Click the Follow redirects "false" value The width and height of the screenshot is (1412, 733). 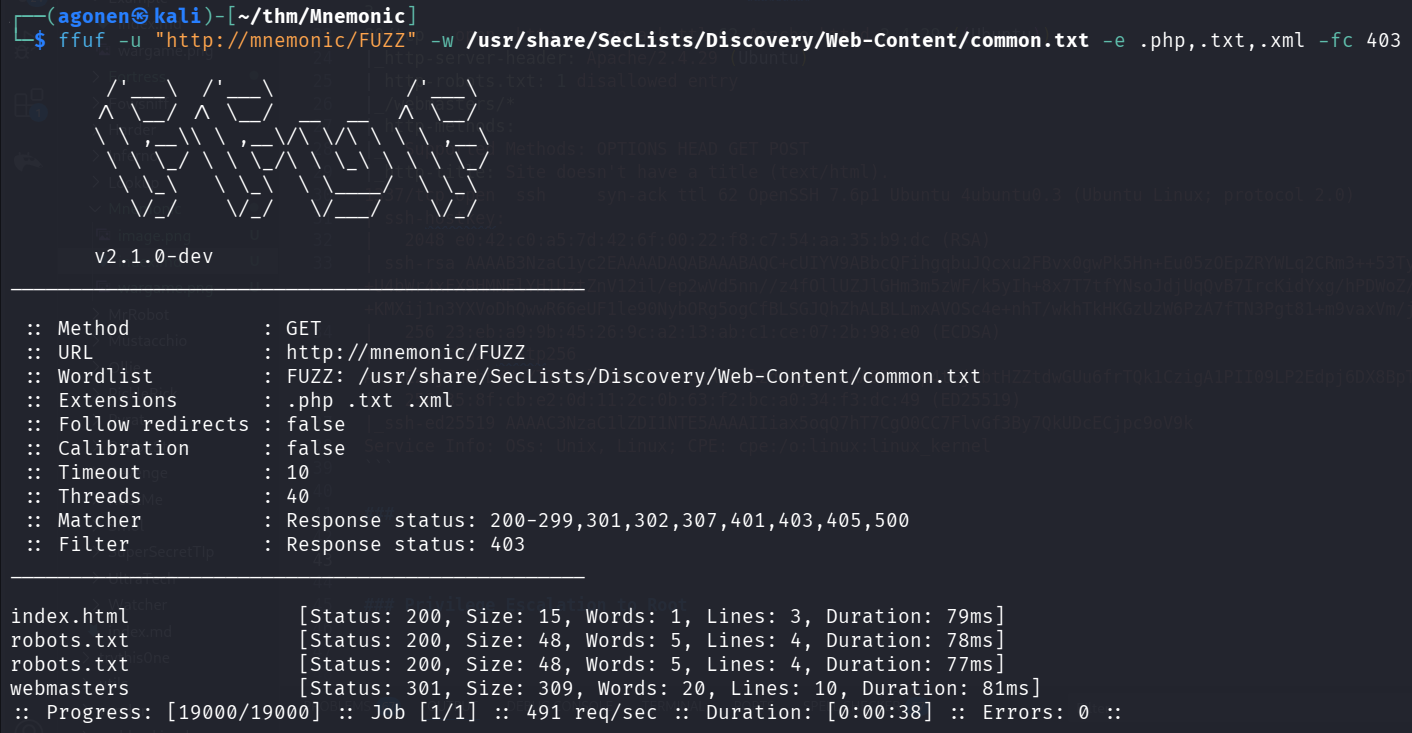[316, 424]
